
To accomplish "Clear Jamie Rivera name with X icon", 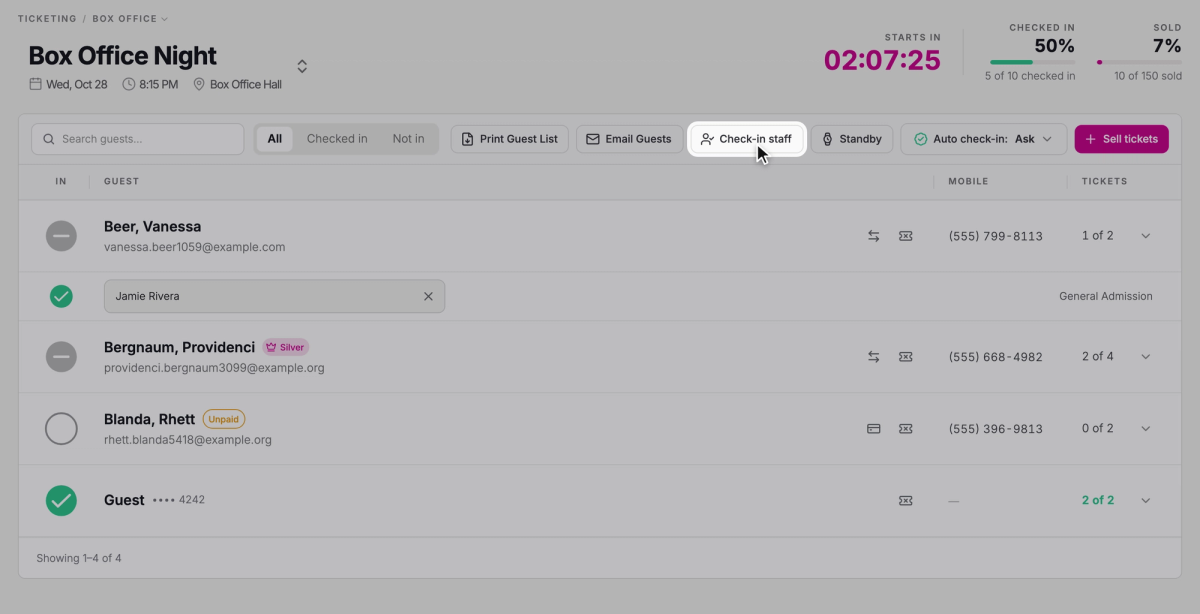I will coord(428,296).
